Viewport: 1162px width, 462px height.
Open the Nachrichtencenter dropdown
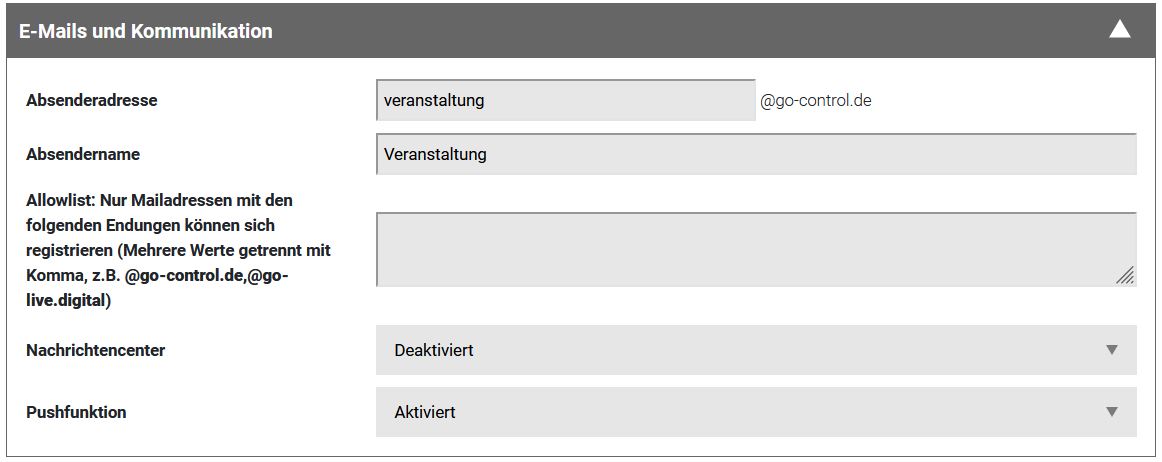tap(755, 351)
